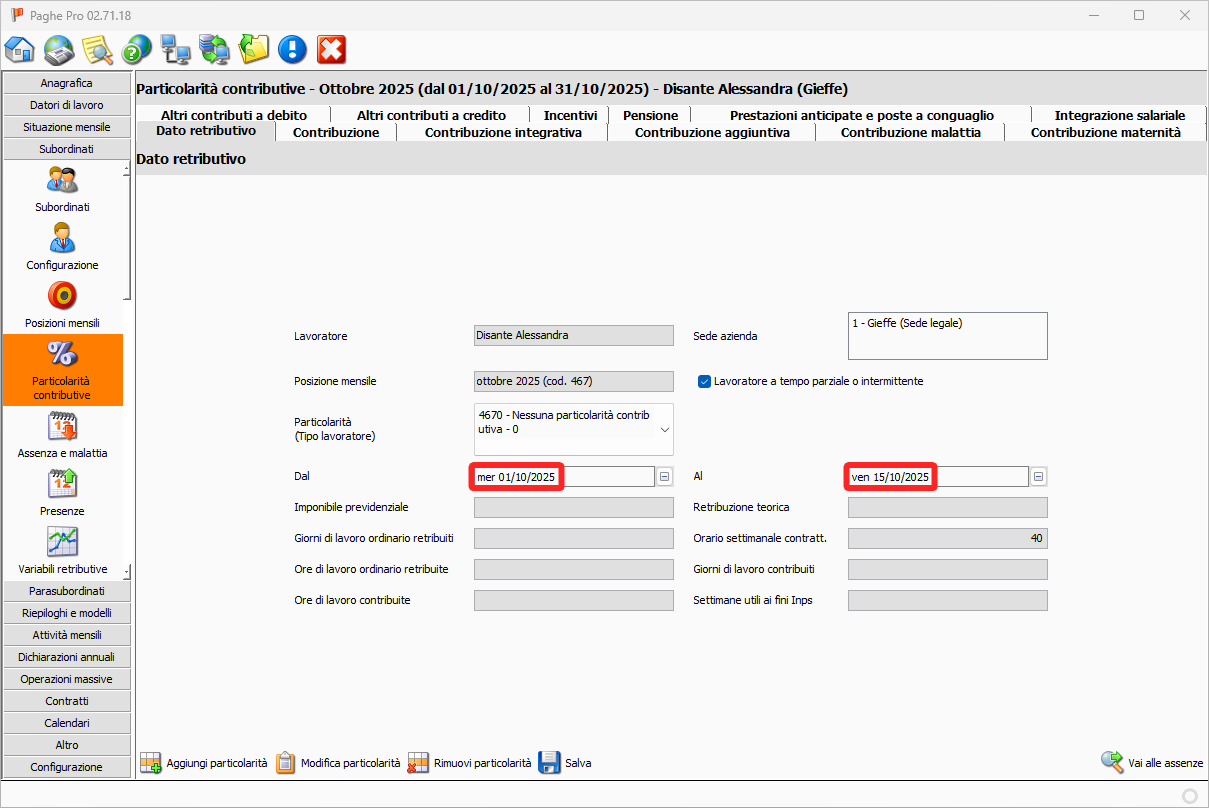
Task: Switch to the Incentivi tab
Action: pyautogui.click(x=570, y=115)
